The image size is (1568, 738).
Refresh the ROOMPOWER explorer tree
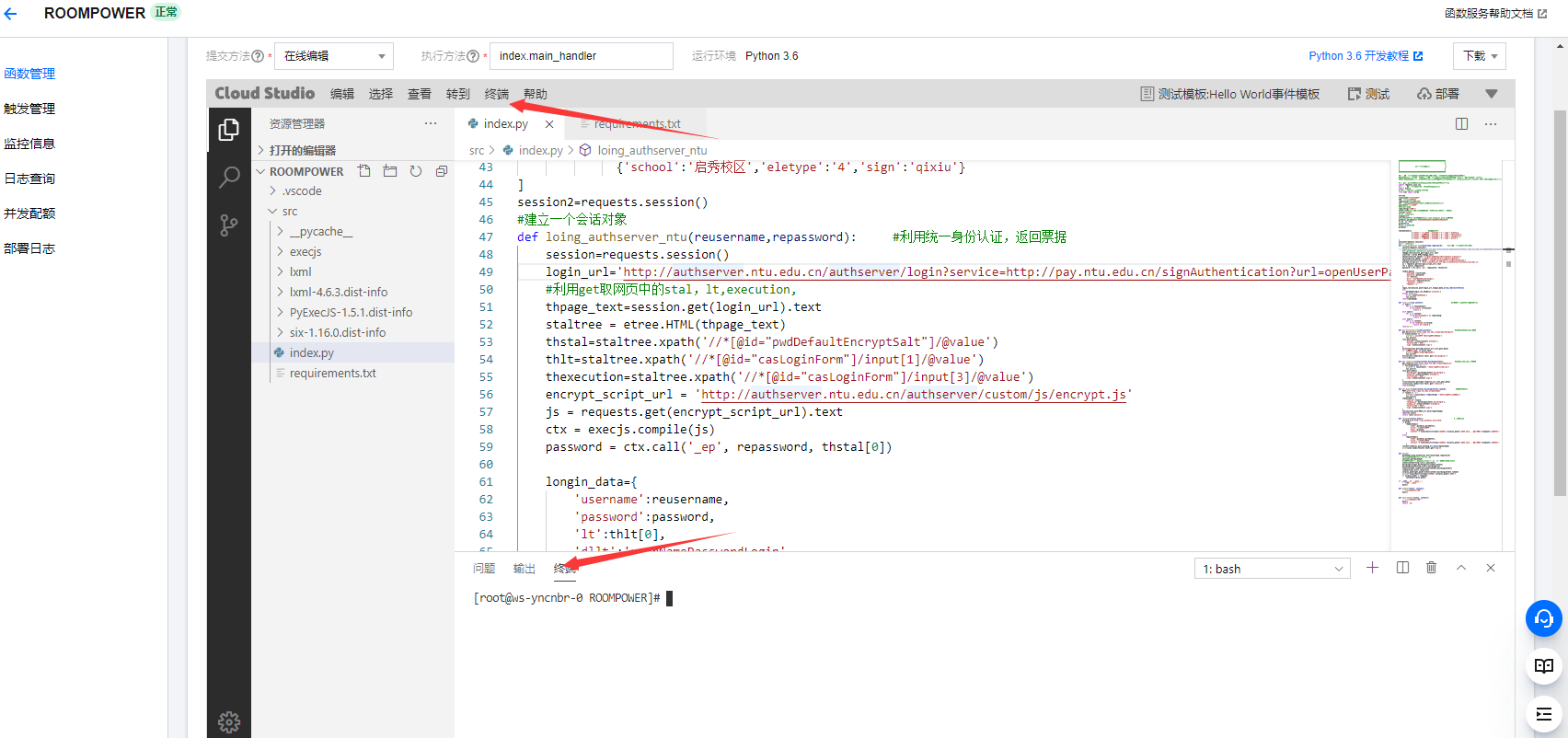coord(416,171)
